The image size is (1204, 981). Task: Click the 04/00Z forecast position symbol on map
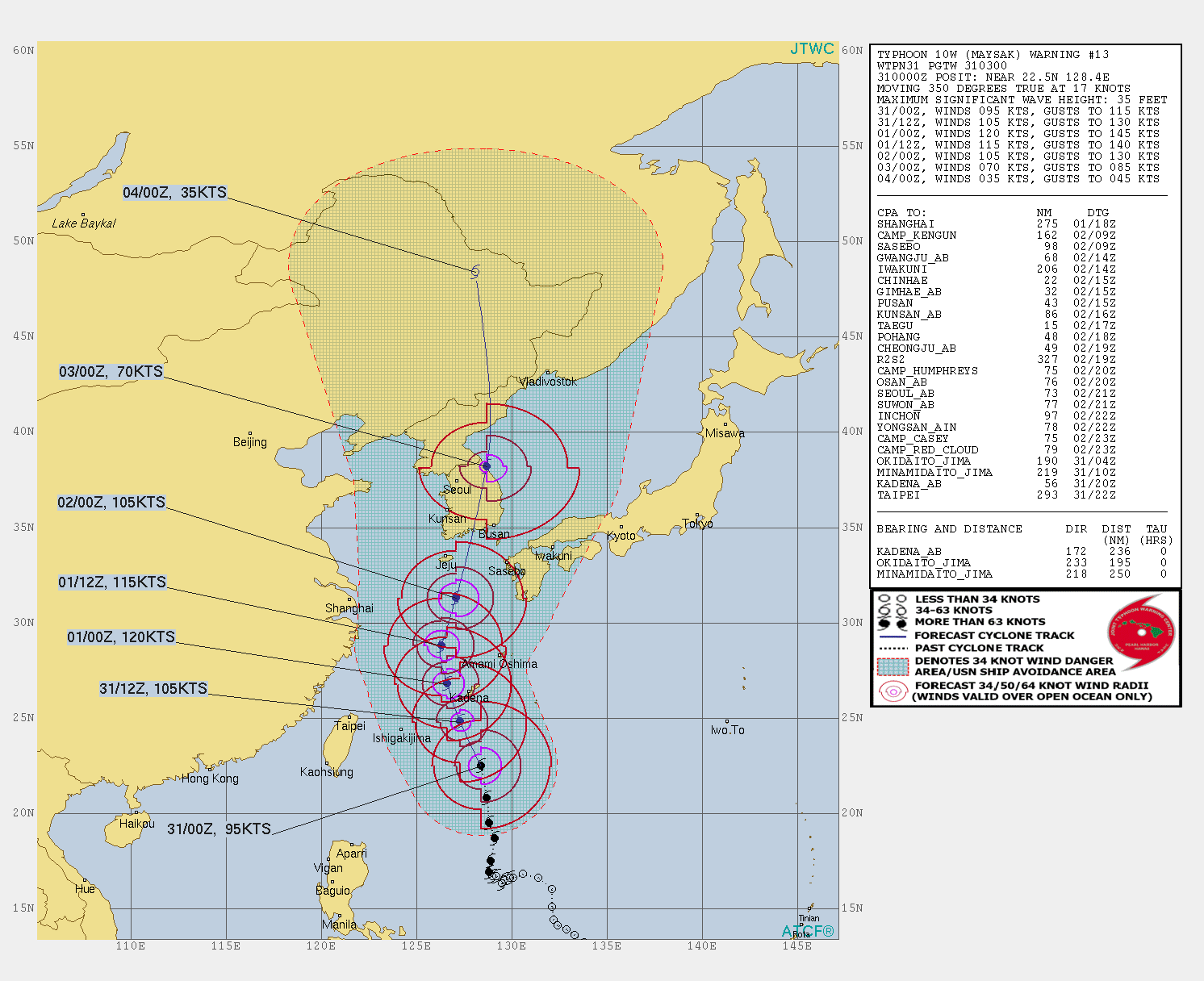(x=475, y=272)
